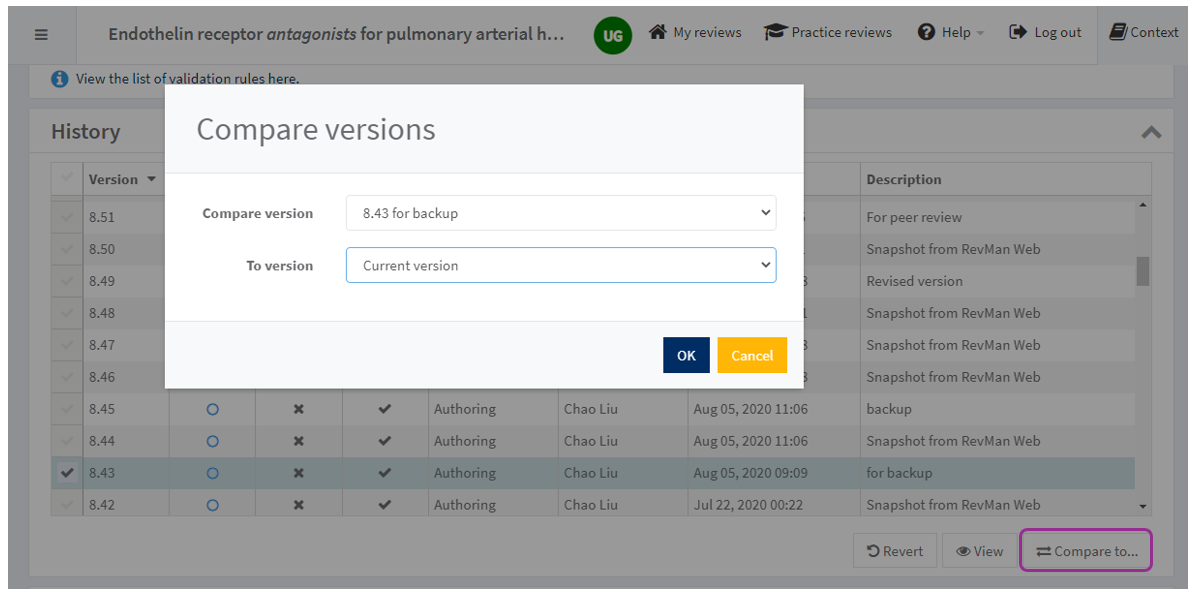Viewport: 1196px width, 597px height.
Task: Click the History table scrollbar thumb
Action: 1142,270
